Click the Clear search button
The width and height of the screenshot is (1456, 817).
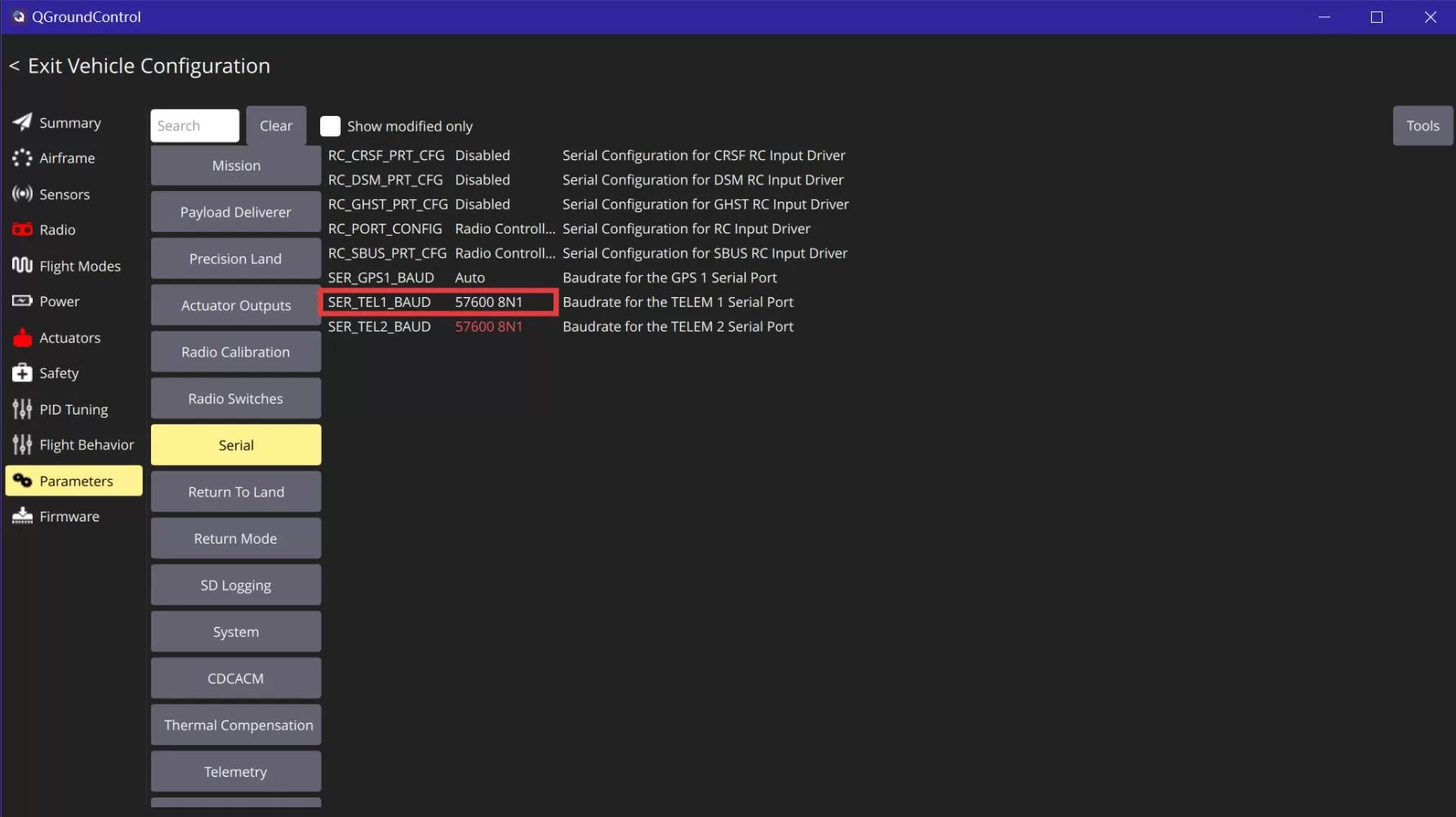click(x=276, y=126)
